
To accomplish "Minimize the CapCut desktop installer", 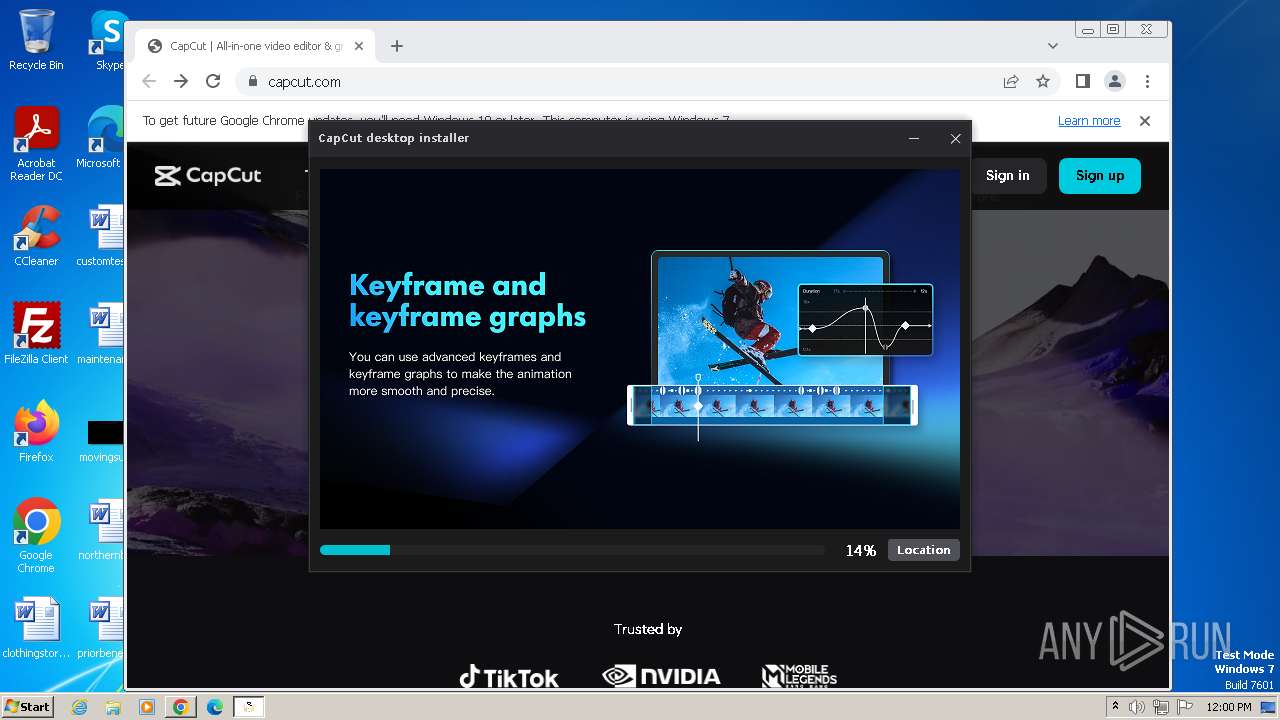I will click(x=914, y=139).
